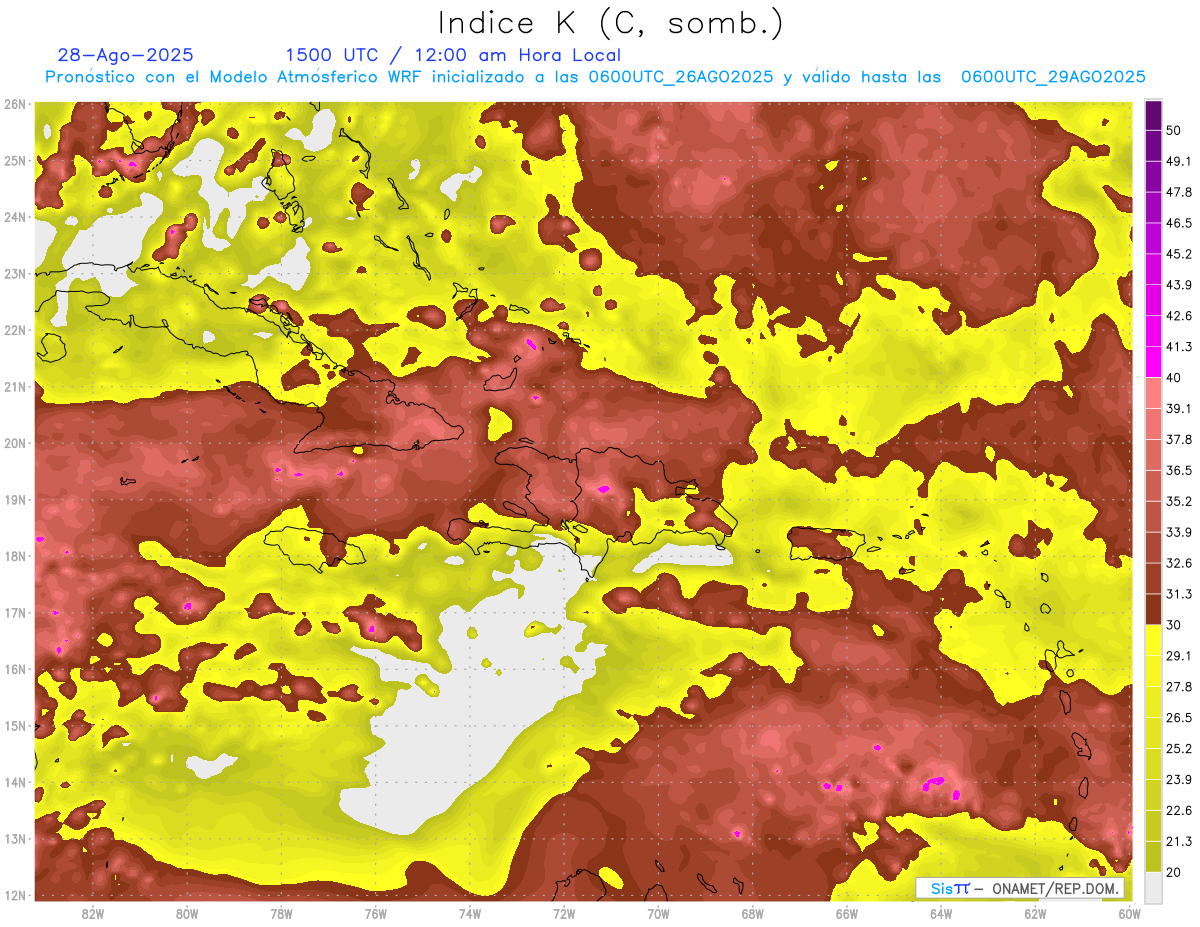Click the 68W longitude label

pos(753,914)
